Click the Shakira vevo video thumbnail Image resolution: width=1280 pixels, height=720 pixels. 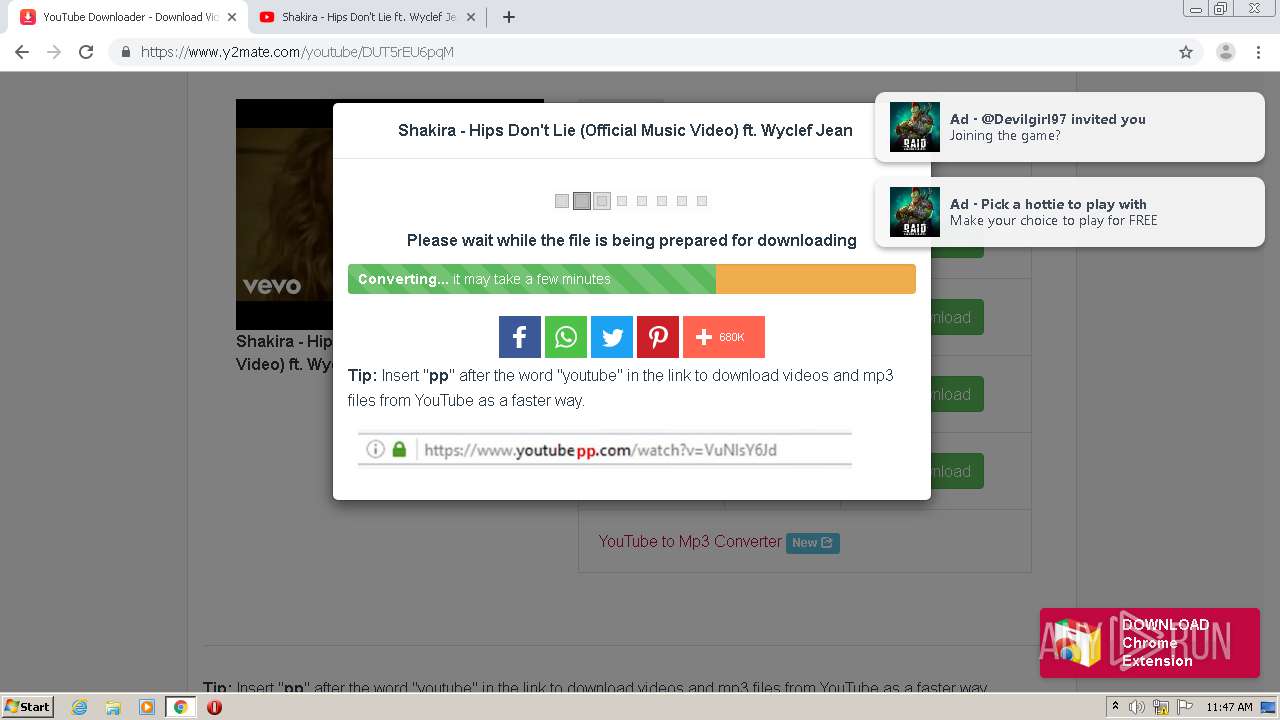(x=285, y=214)
